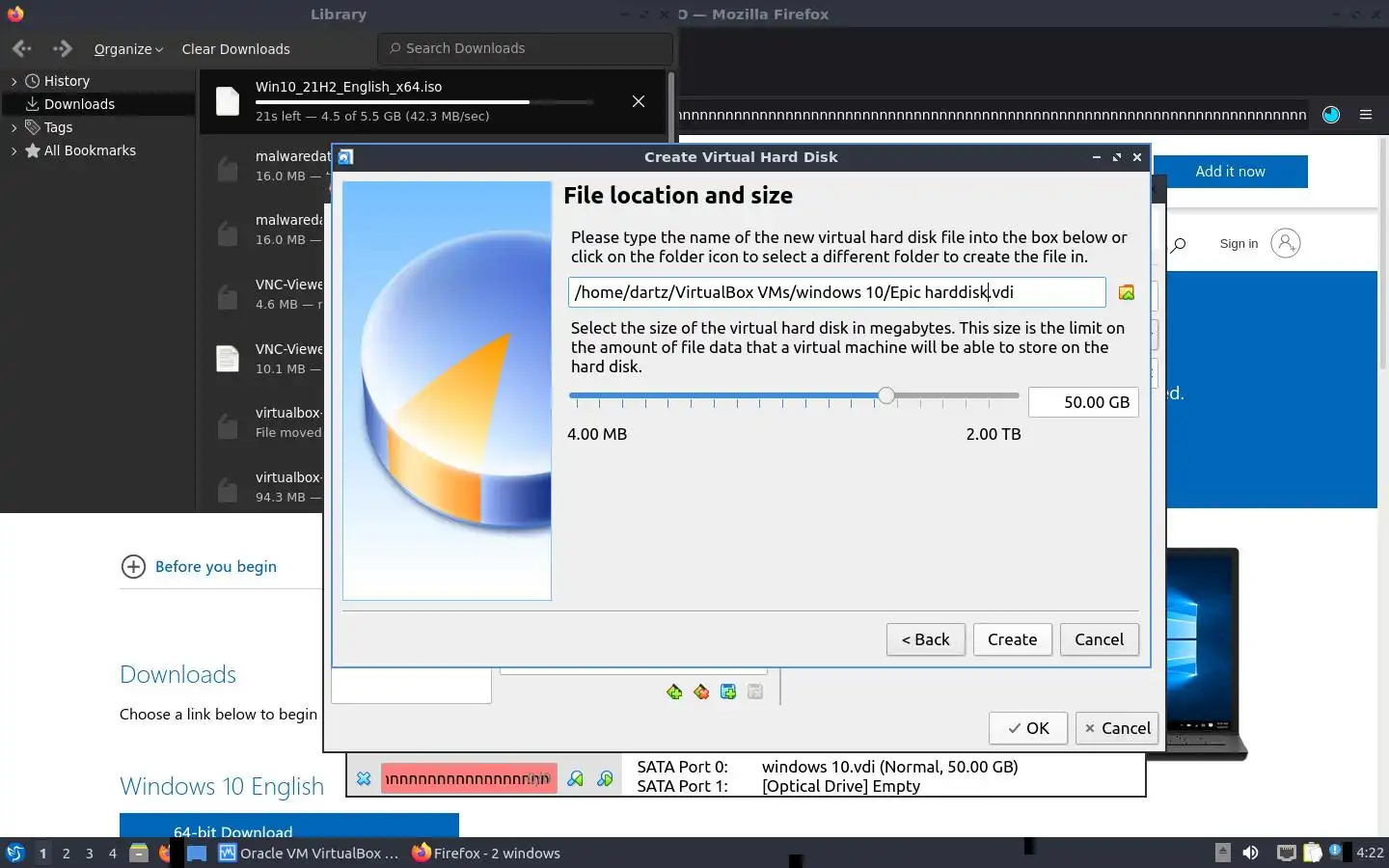Switch to Firefox - 2 windows taskbar item
This screenshot has height=868, width=1389.
coord(486,853)
